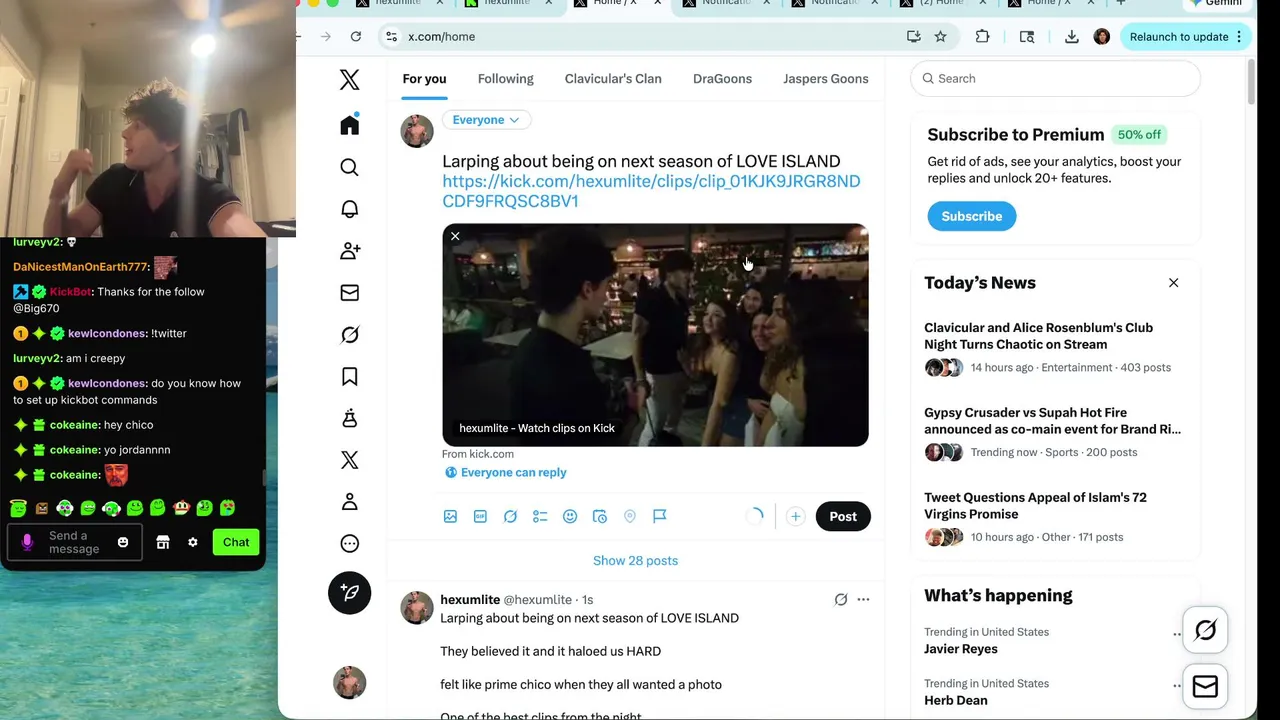Open Jaspers Goons timeline tab
Screen dimensions: 1280x720
825,79
